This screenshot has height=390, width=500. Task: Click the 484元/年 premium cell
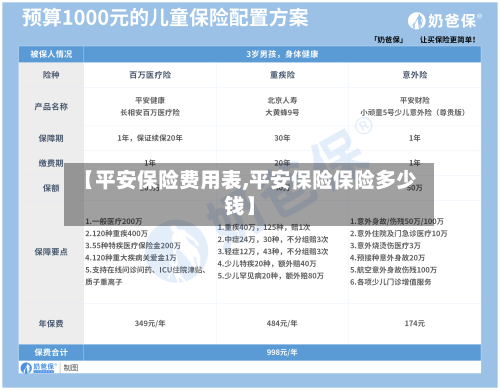(x=282, y=323)
